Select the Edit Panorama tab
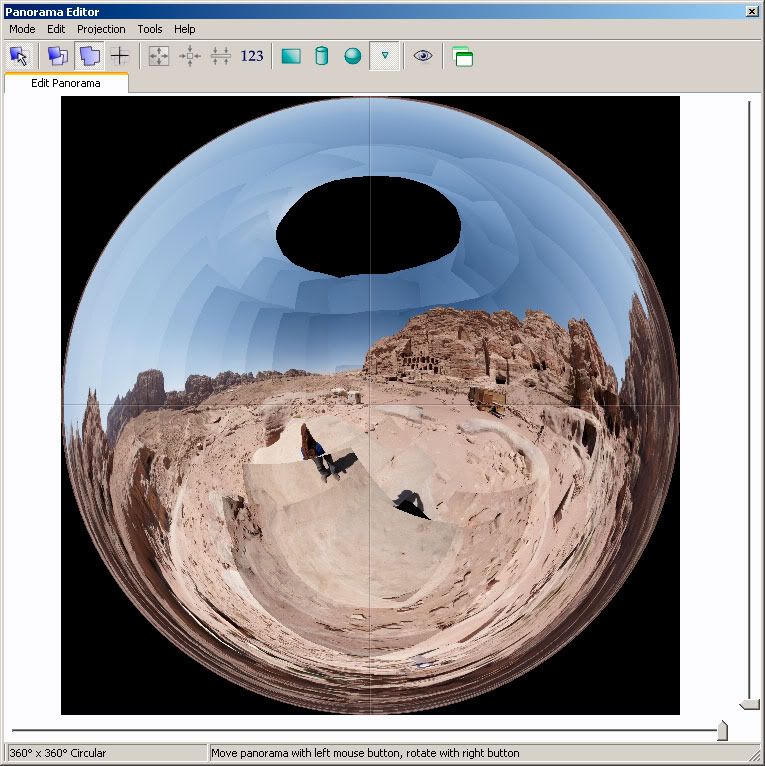Screen dimensions: 765x766 coord(66,83)
